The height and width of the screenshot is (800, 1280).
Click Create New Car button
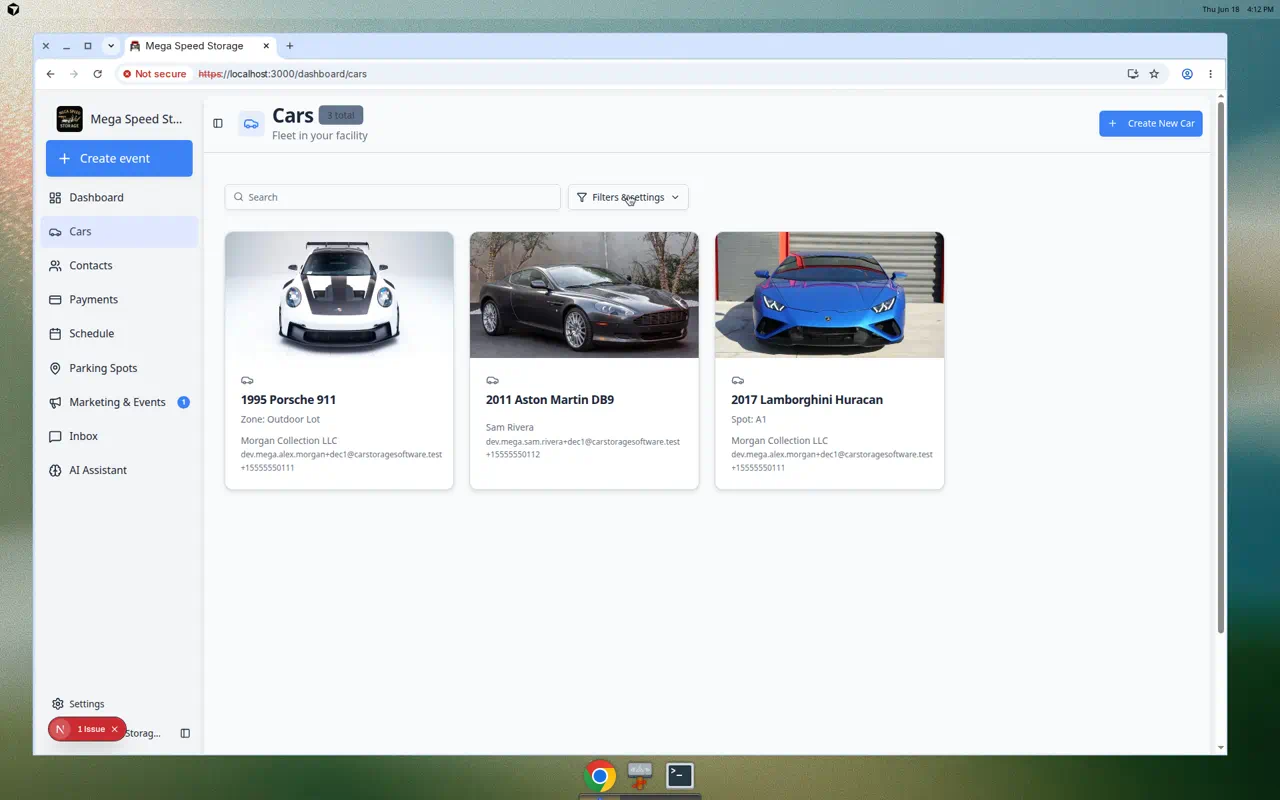(1150, 123)
